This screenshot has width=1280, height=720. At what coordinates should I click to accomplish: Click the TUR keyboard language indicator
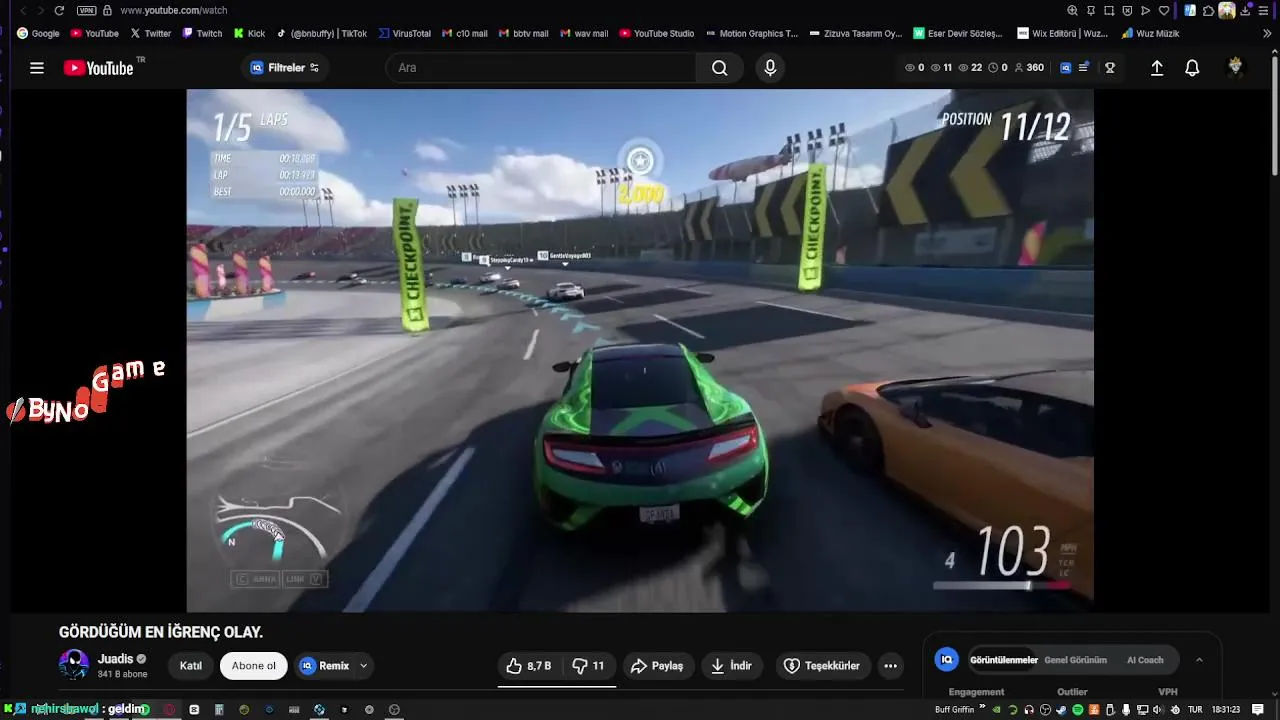coord(1194,710)
